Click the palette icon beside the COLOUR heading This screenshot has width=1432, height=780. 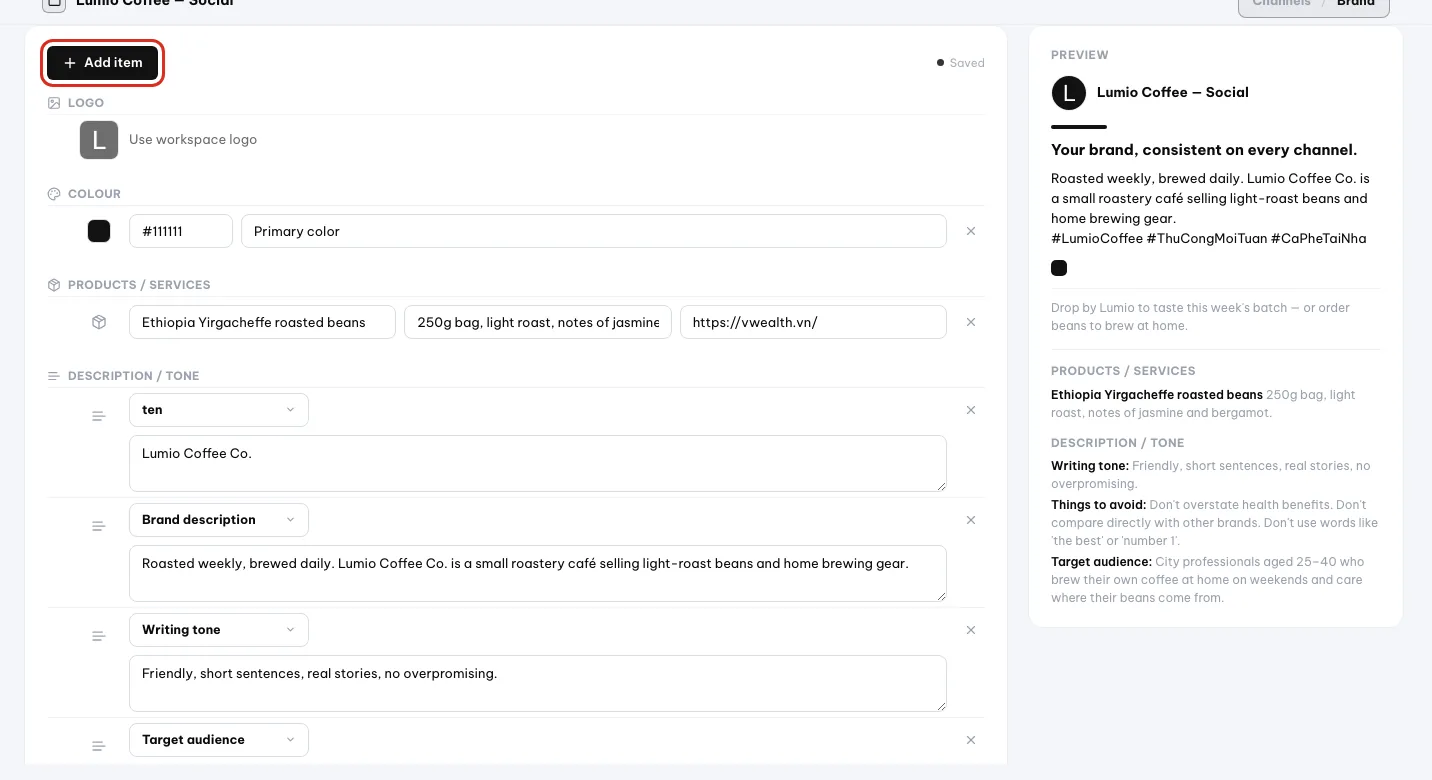pyautogui.click(x=54, y=194)
